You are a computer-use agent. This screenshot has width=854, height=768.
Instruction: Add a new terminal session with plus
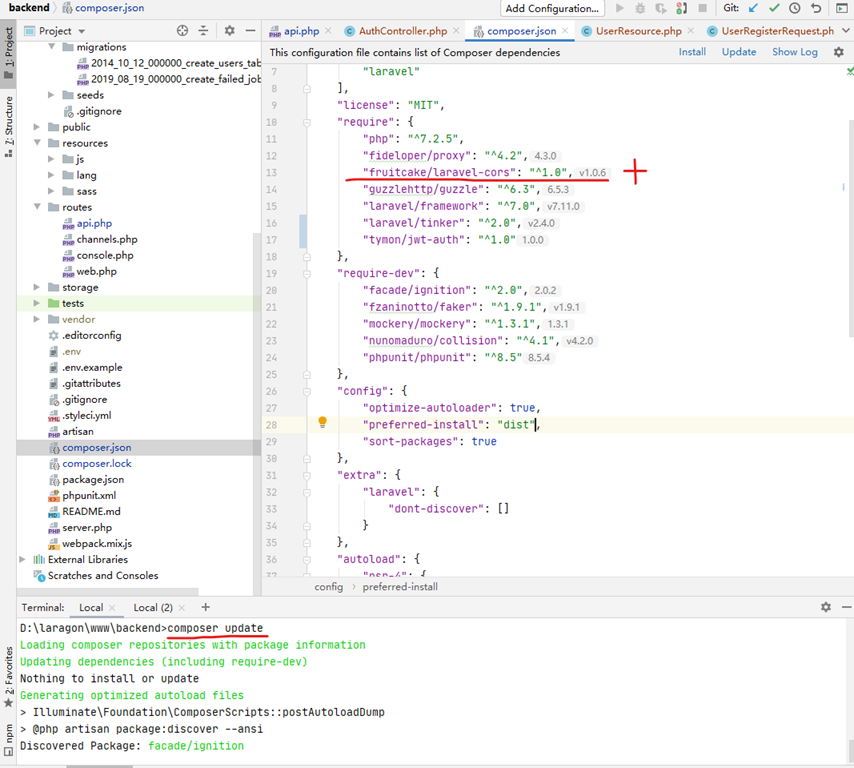pyautogui.click(x=206, y=607)
